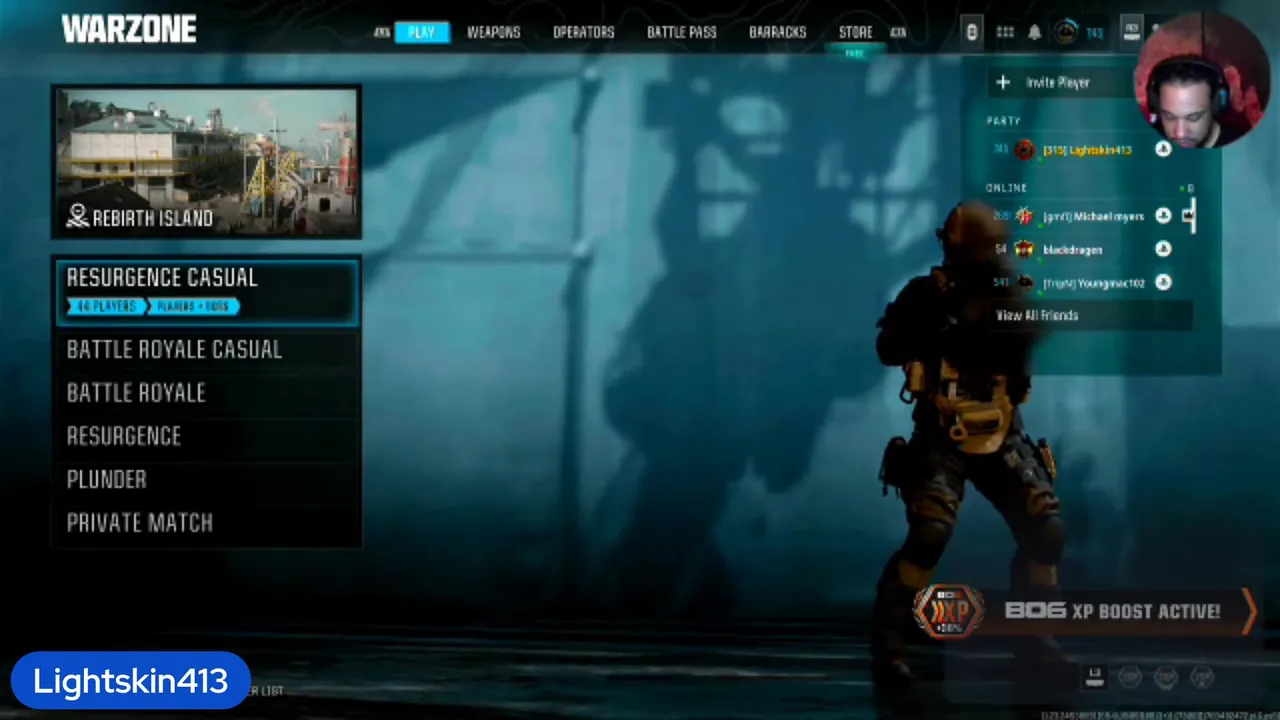Open the OPERATORS tab

tap(584, 32)
